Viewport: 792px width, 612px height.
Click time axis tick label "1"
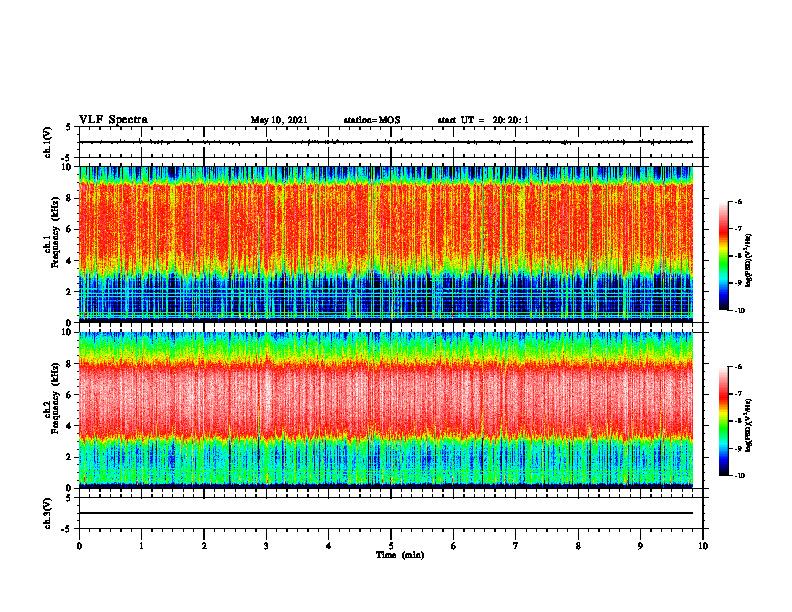pos(141,546)
